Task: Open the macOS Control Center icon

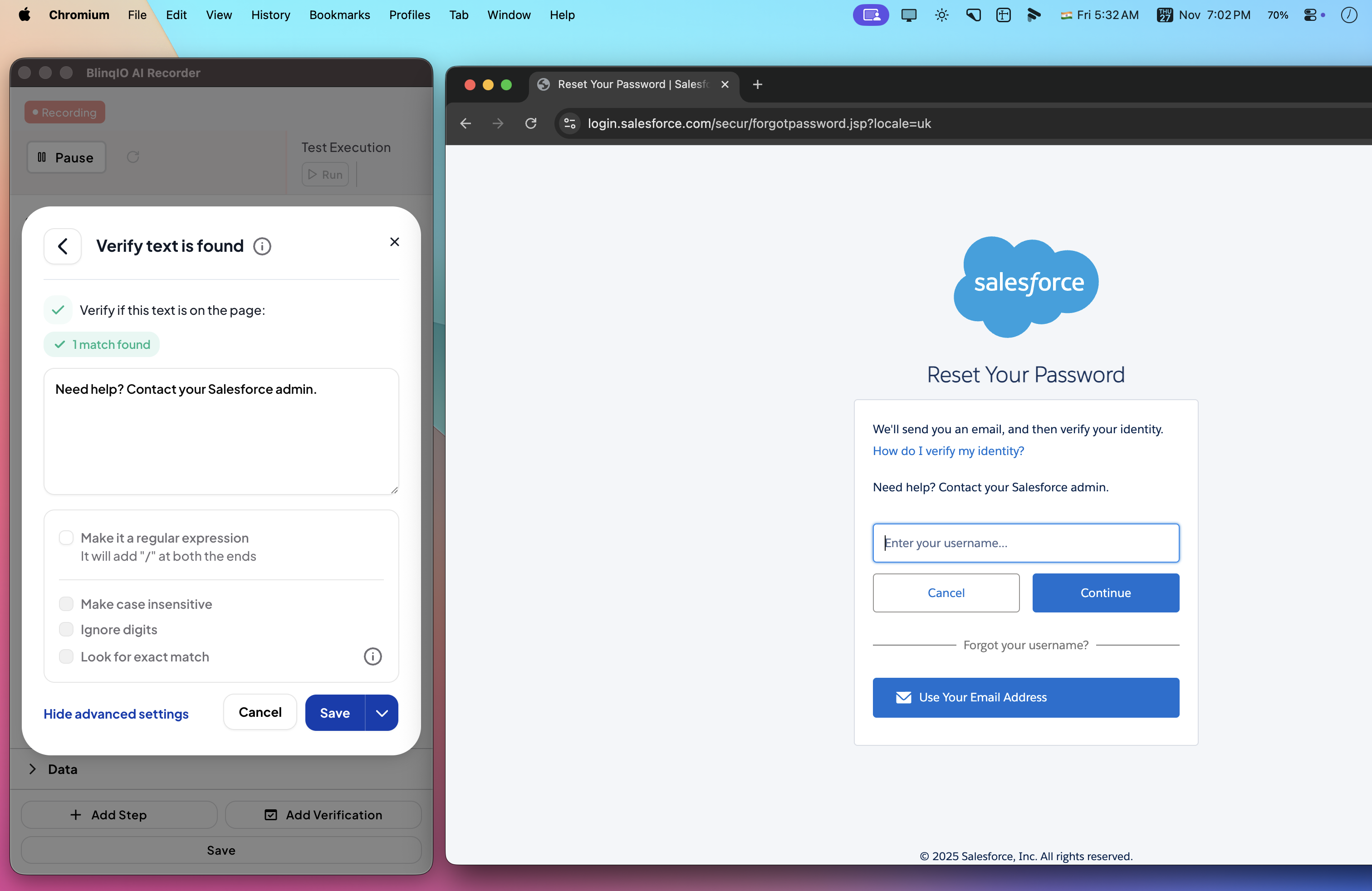Action: point(1310,15)
